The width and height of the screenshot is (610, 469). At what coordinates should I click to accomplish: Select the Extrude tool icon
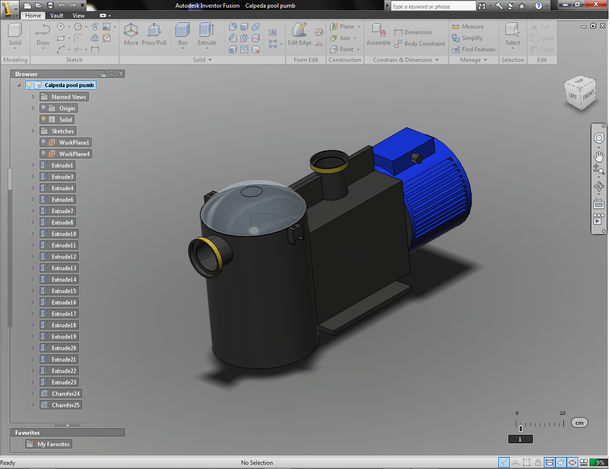point(207,30)
